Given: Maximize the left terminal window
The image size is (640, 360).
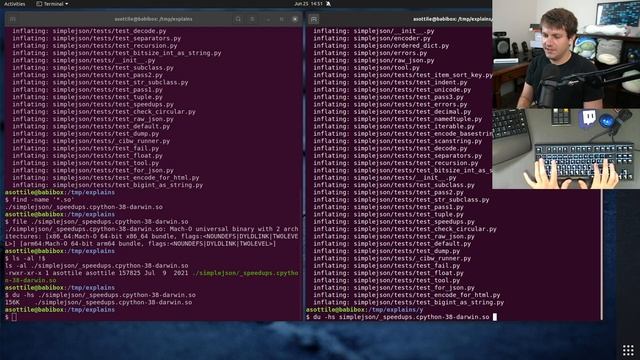Looking at the screenshot, I should (281, 19).
